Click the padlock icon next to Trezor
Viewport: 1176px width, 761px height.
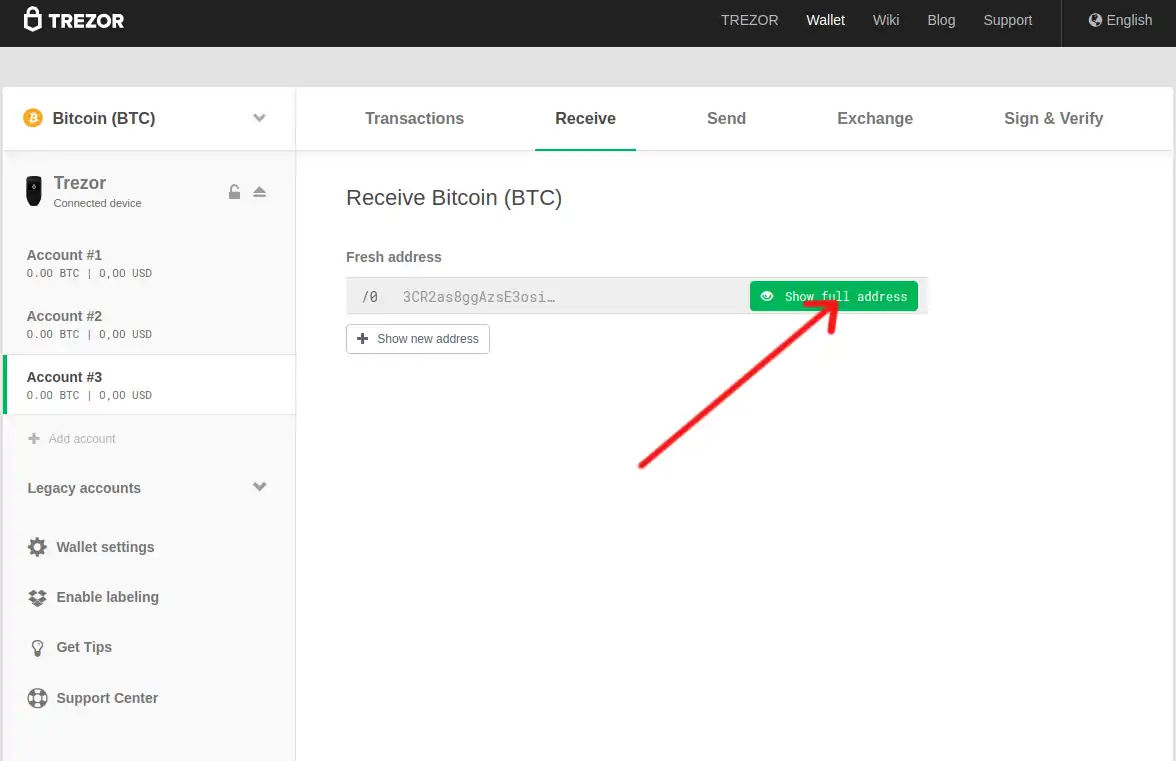point(234,192)
